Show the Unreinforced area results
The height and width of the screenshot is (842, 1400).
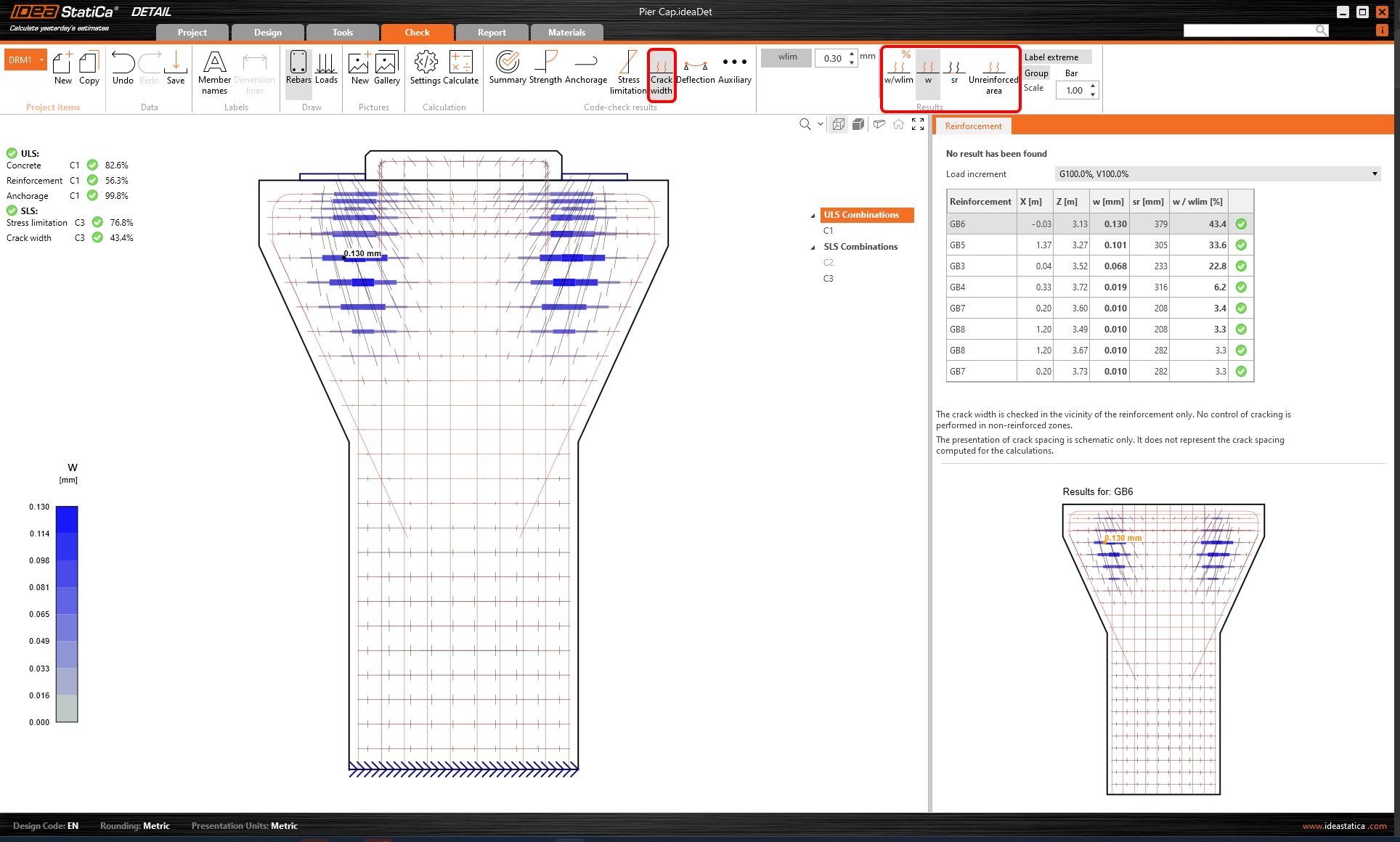pos(993,74)
